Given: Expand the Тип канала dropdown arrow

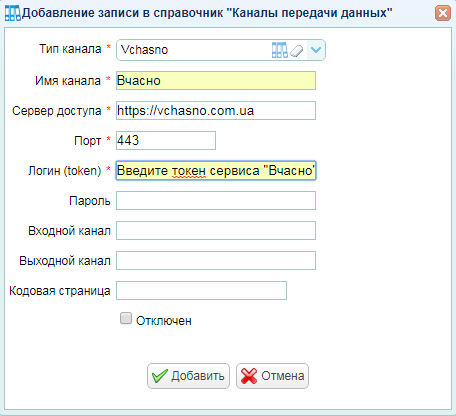Looking at the screenshot, I should [316, 50].
